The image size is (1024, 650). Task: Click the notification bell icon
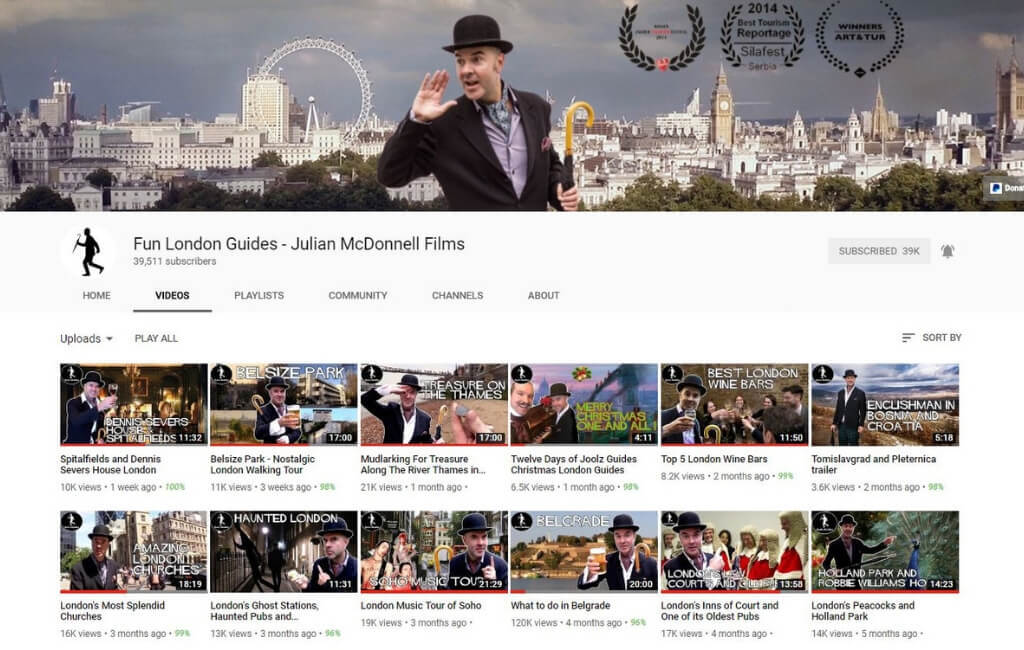(x=947, y=251)
